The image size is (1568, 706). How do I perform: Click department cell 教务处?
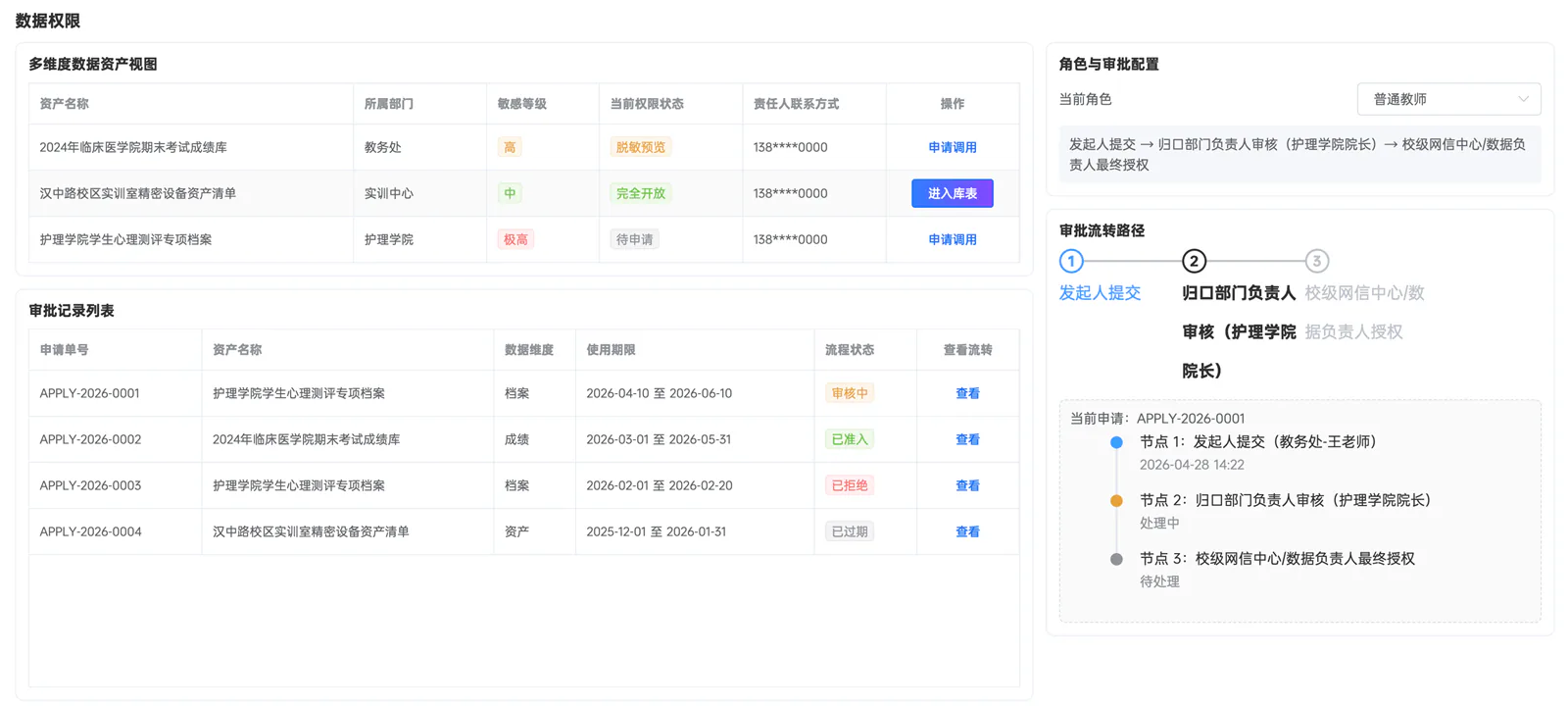click(383, 147)
